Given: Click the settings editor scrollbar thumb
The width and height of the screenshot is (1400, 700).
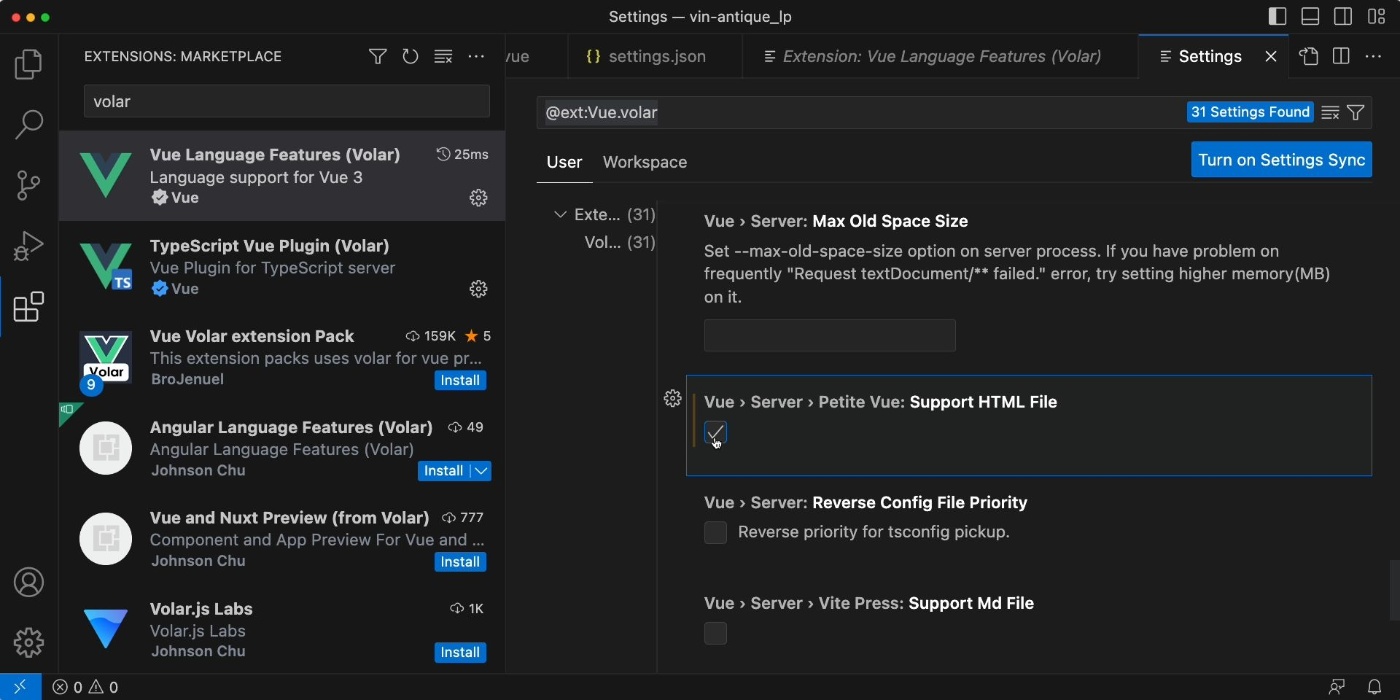Looking at the screenshot, I should click(1394, 590).
